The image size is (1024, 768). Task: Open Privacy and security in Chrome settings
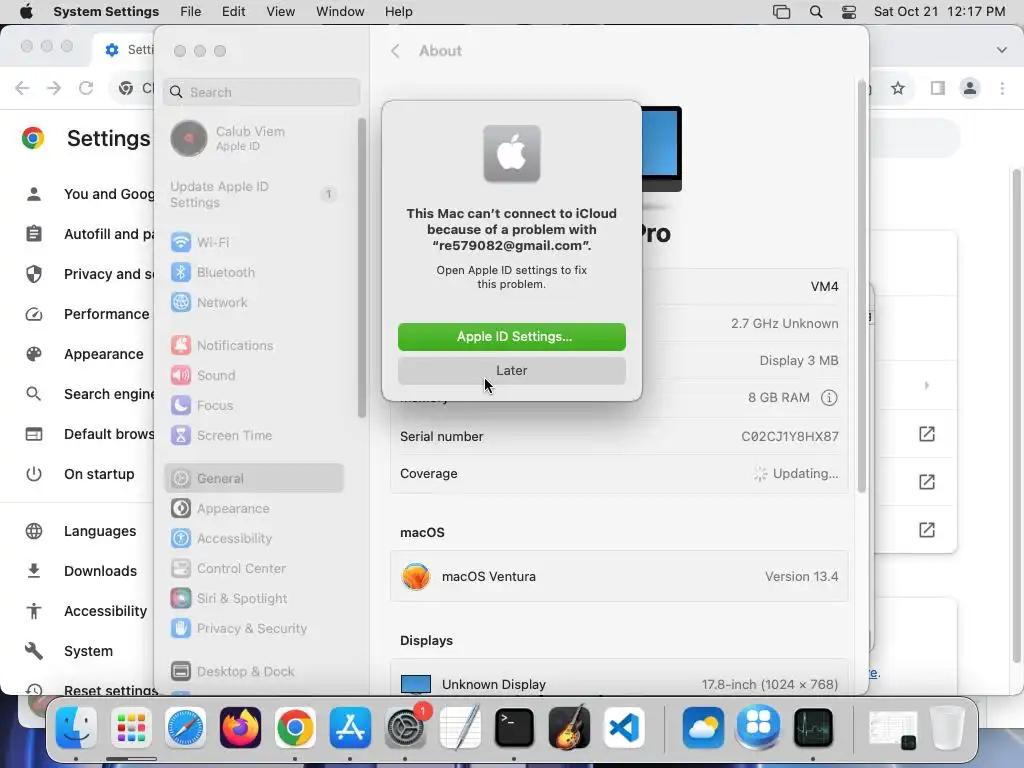[x=90, y=274]
